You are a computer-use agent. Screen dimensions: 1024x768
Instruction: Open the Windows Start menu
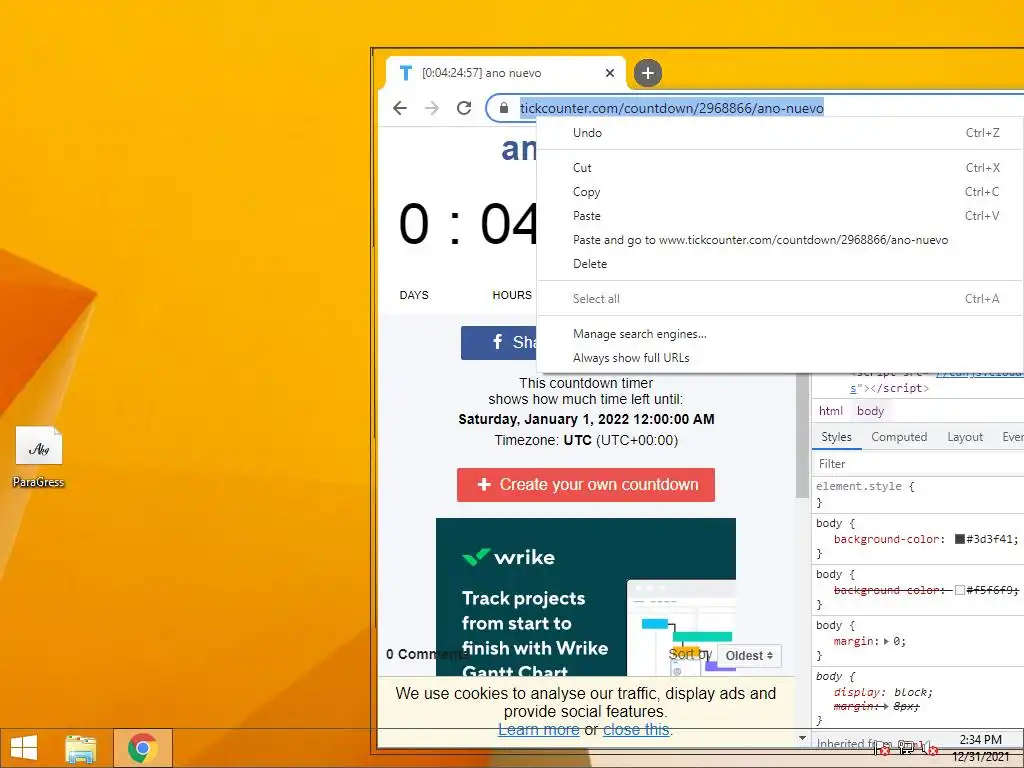pos(24,748)
